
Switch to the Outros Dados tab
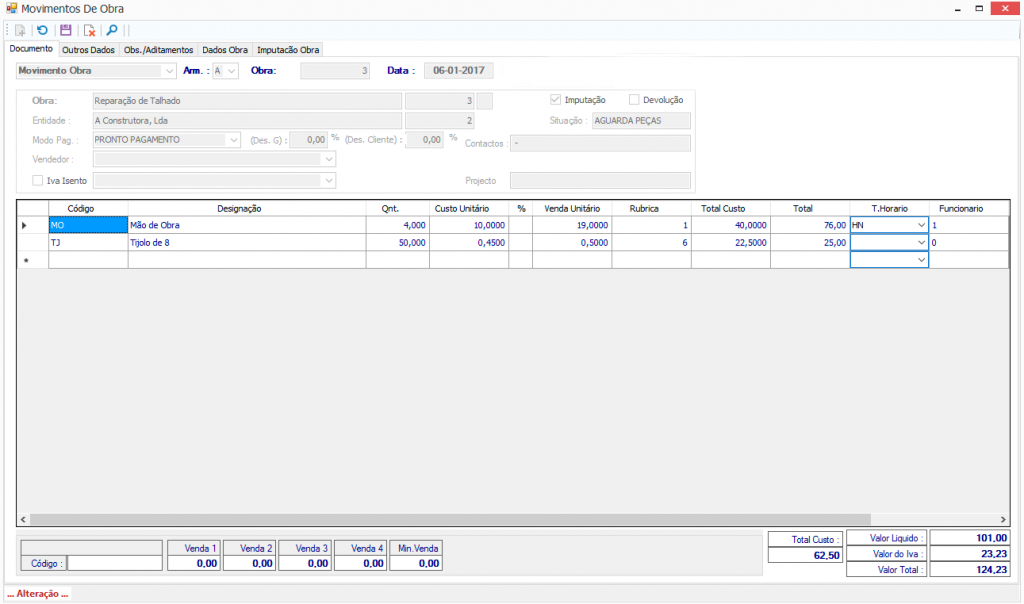click(x=88, y=50)
